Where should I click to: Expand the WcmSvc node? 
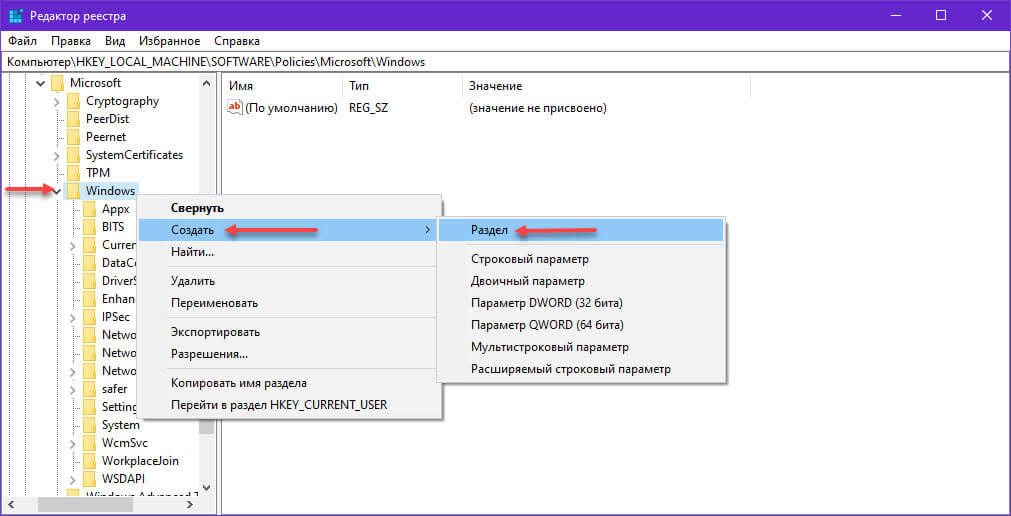[74, 443]
